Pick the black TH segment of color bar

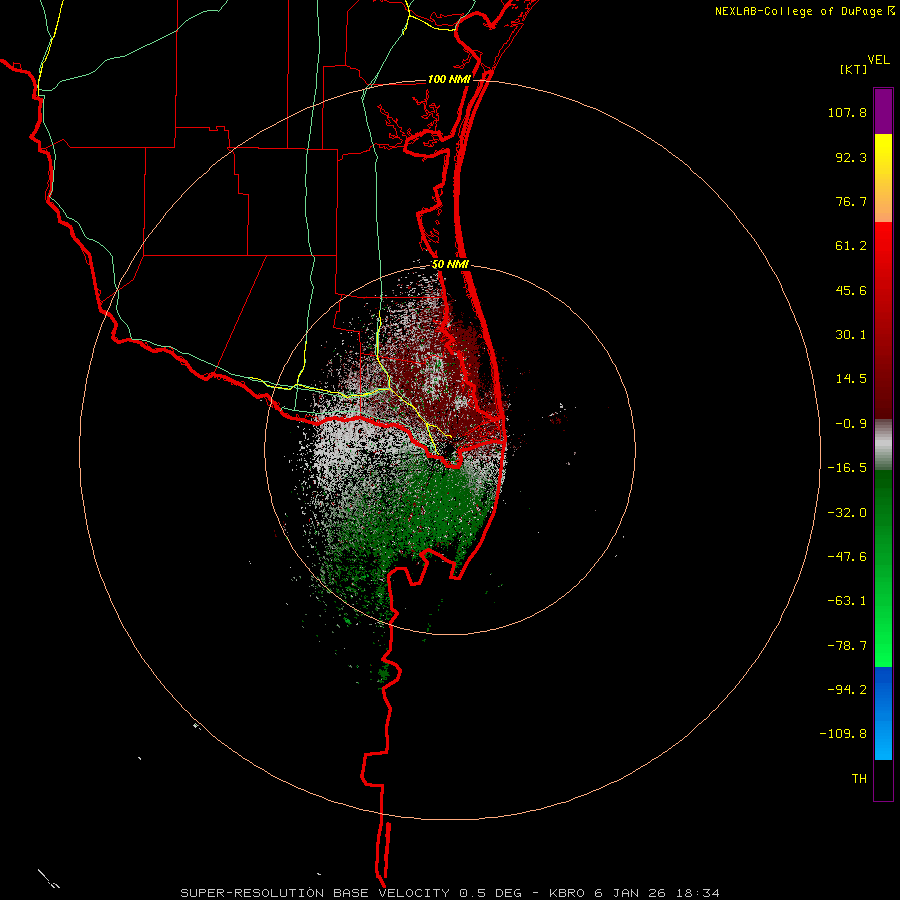pyautogui.click(x=883, y=779)
